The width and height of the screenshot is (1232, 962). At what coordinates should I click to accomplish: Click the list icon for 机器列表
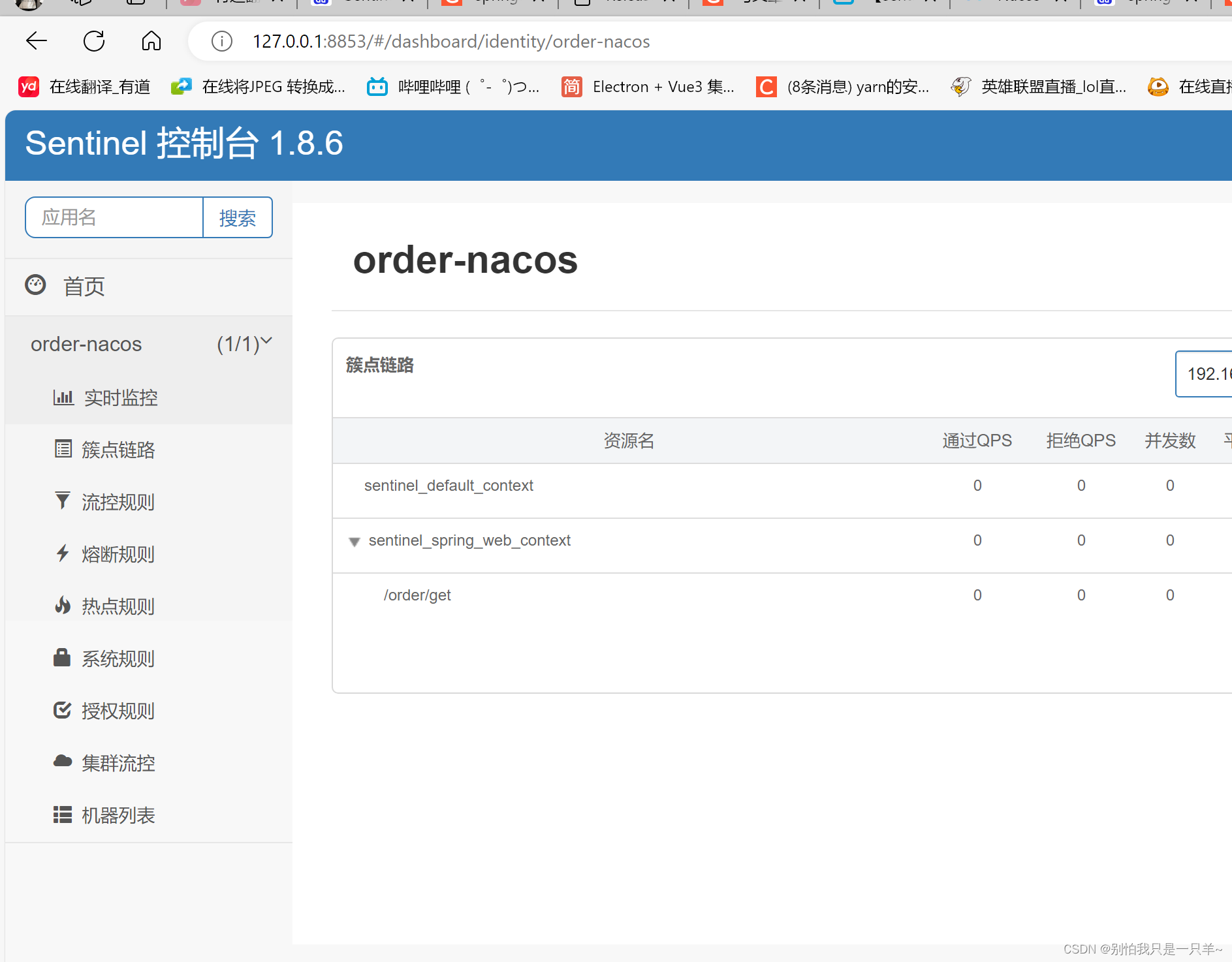tap(63, 815)
